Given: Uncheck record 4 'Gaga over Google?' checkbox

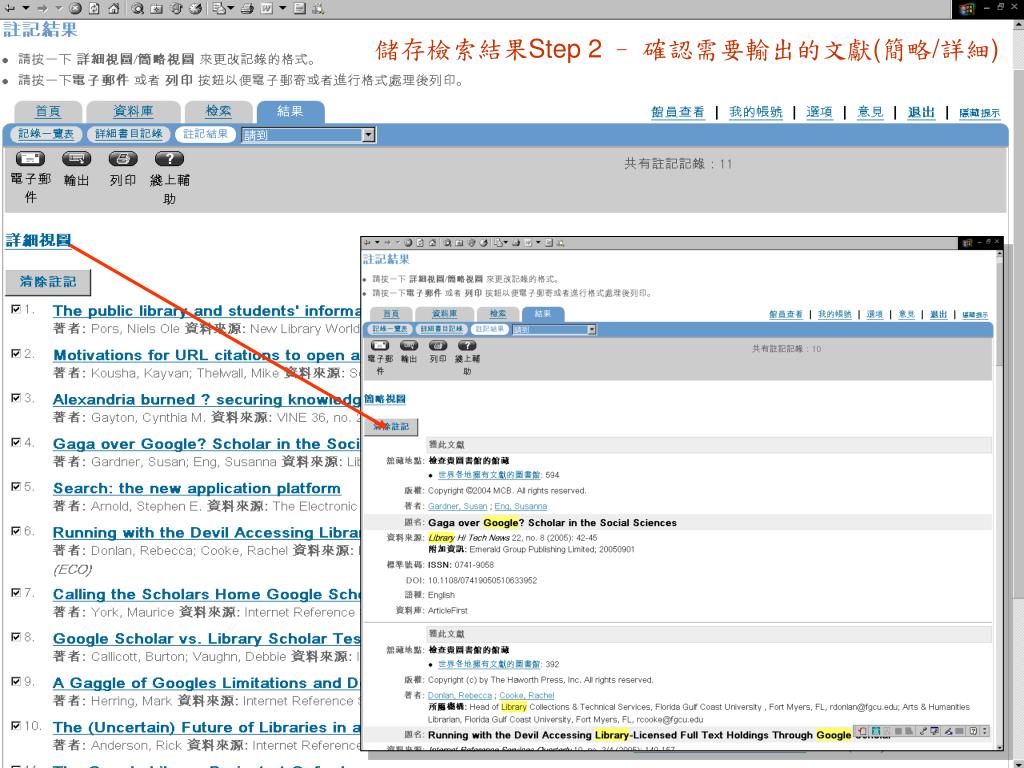Looking at the screenshot, I should (x=16, y=442).
